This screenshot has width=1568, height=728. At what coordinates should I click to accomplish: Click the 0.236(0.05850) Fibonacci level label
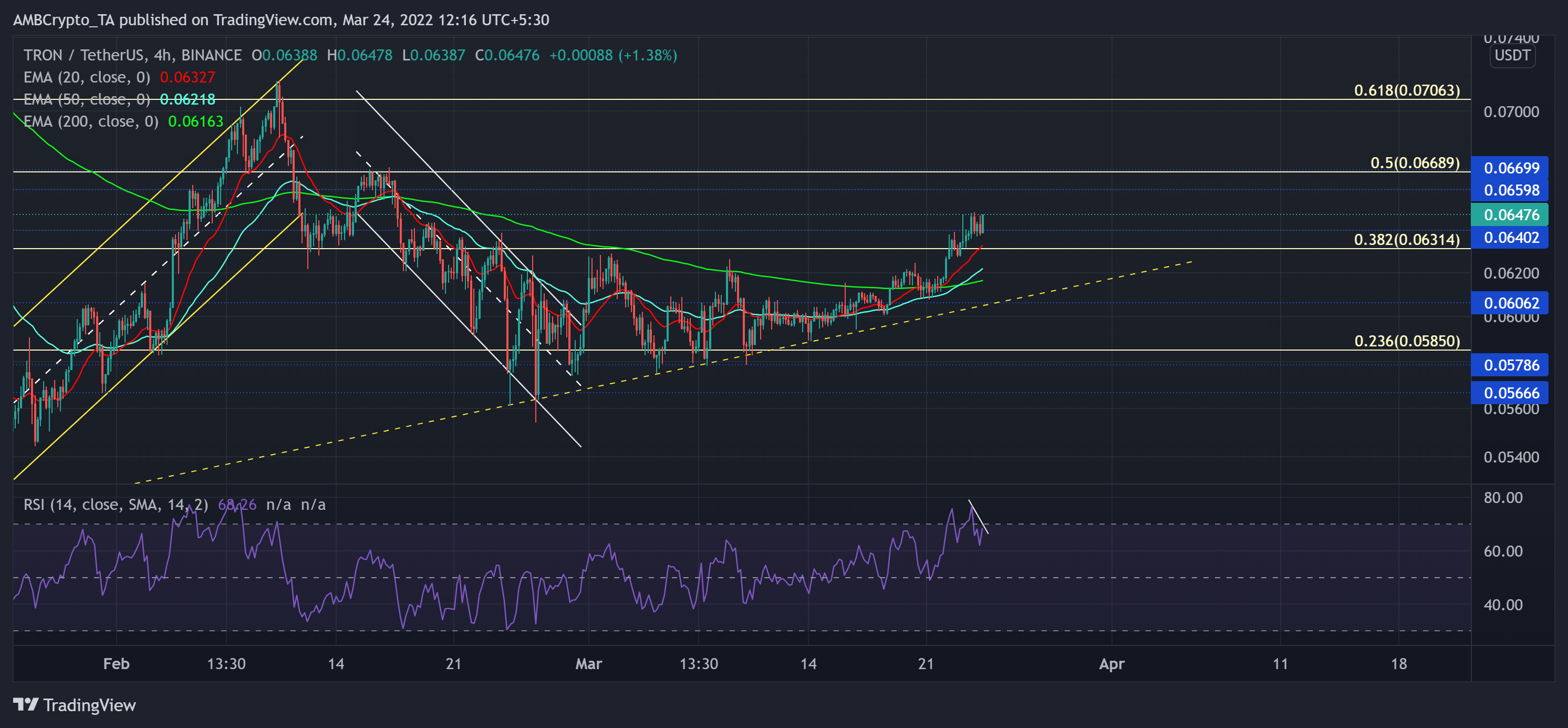[x=1407, y=341]
